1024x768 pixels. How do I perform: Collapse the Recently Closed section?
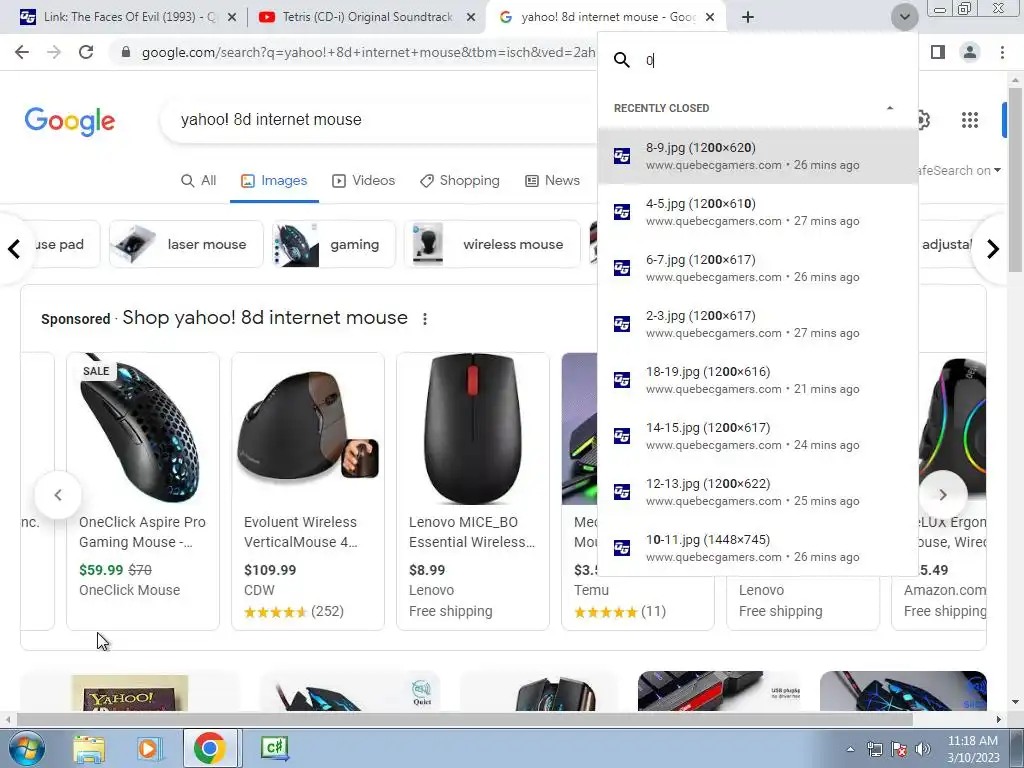coord(889,108)
